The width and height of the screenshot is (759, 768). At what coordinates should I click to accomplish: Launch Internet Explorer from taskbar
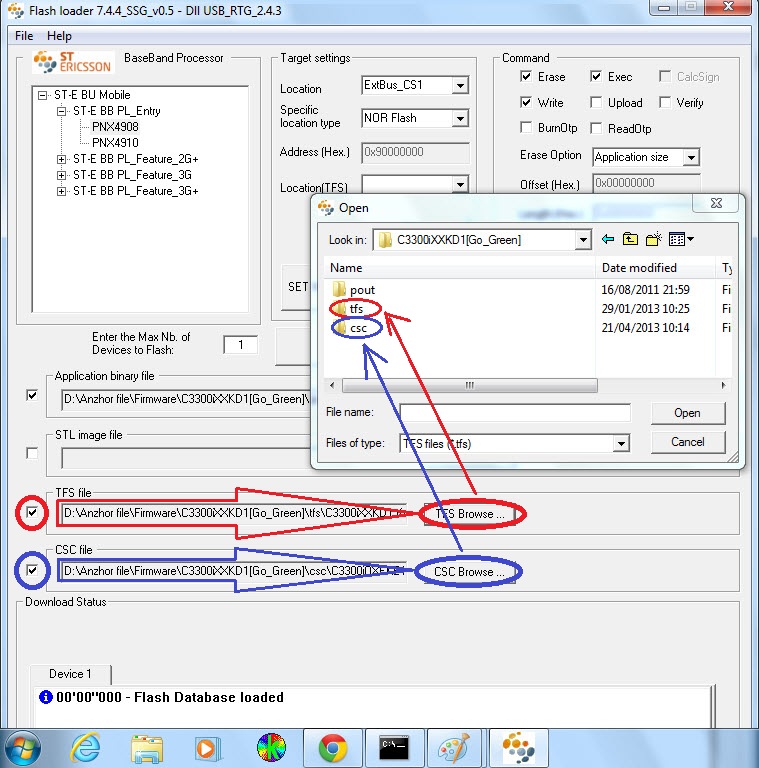click(86, 748)
